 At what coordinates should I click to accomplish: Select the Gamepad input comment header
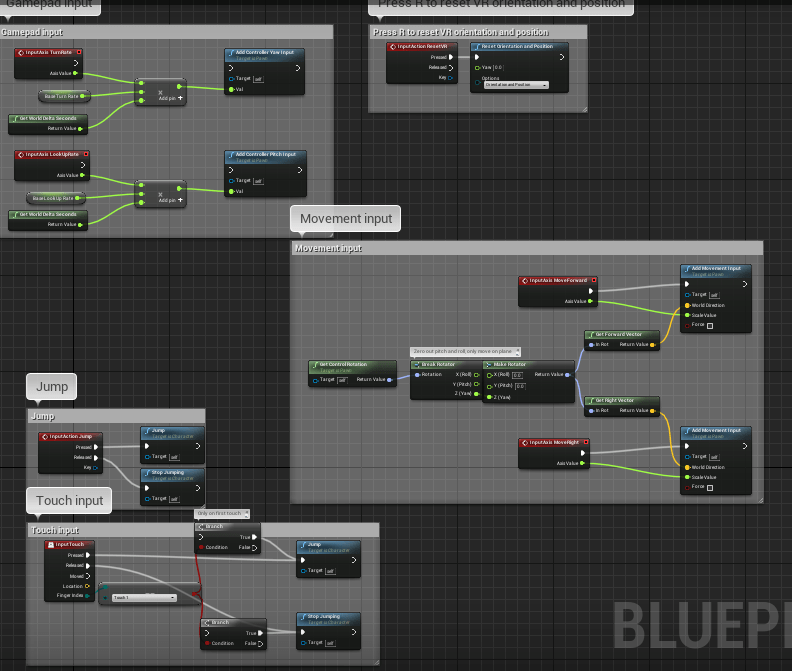pyautogui.click(x=166, y=32)
